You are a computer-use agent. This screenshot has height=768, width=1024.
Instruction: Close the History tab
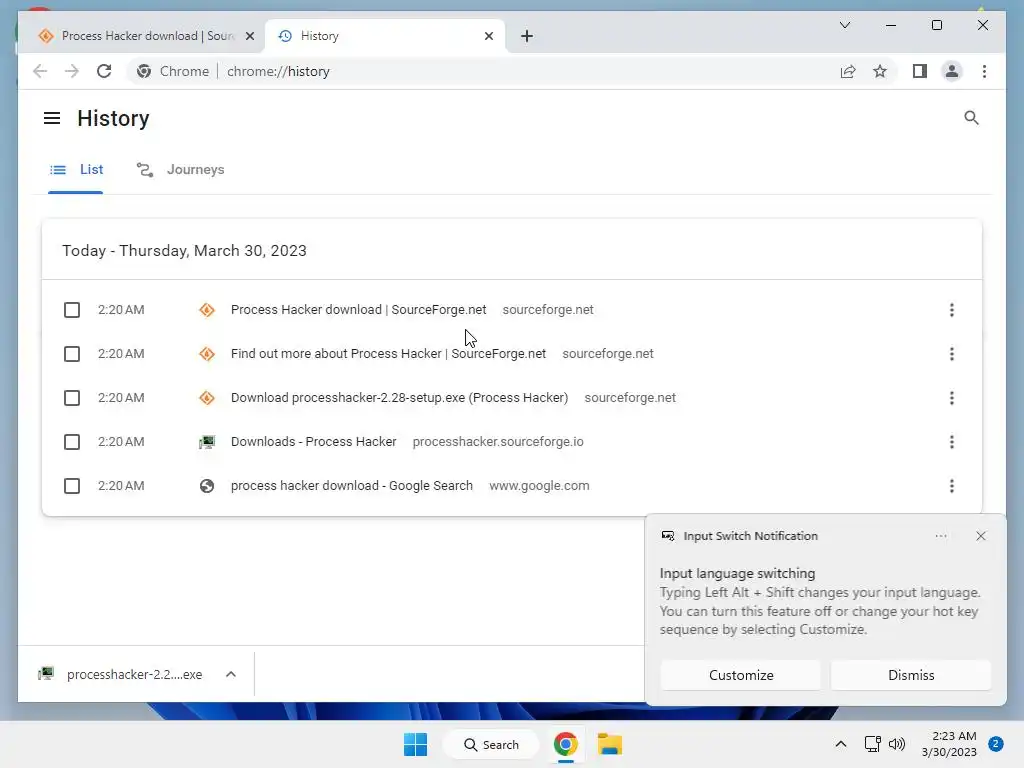pyautogui.click(x=488, y=36)
